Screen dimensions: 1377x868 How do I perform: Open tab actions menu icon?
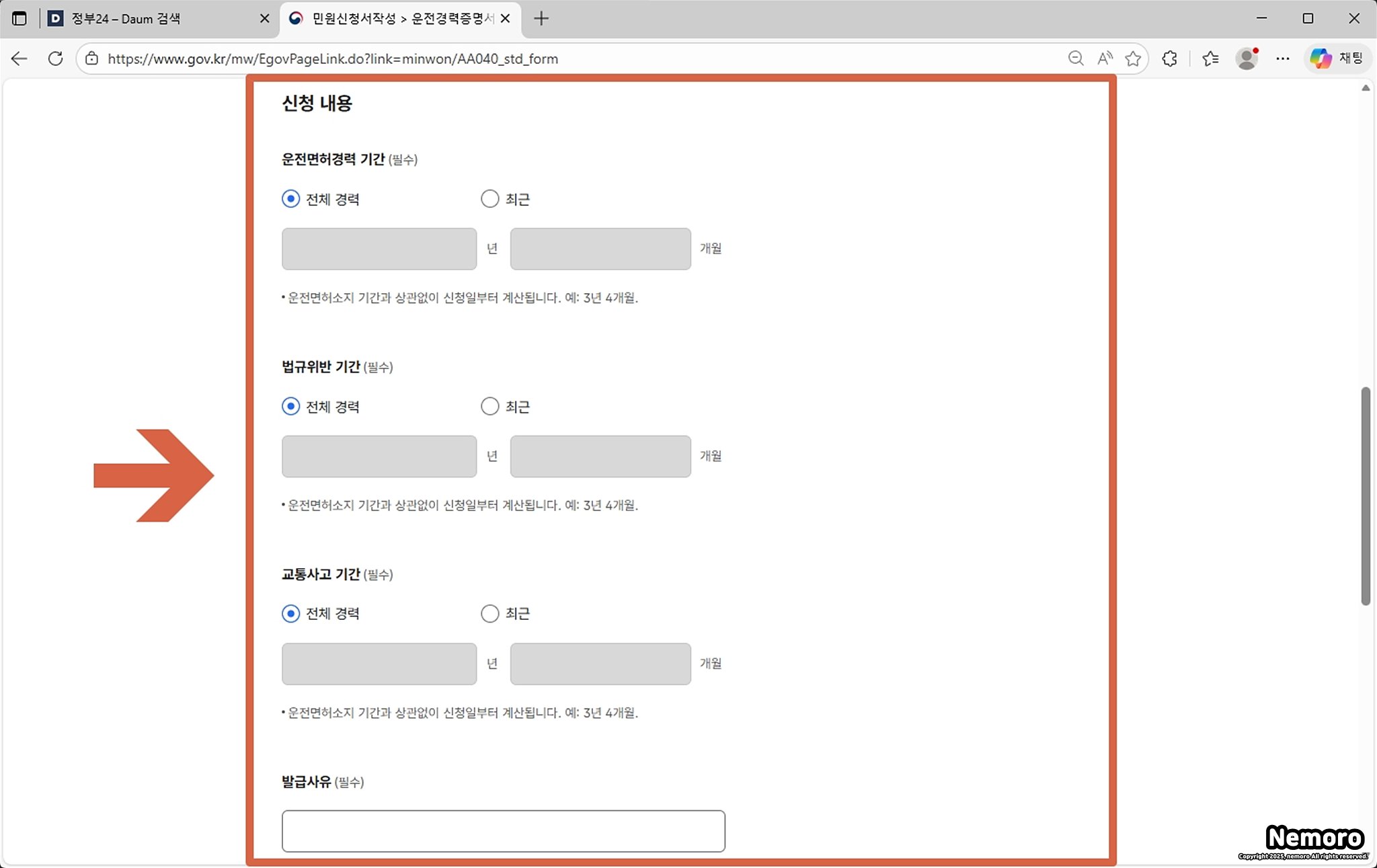19,18
